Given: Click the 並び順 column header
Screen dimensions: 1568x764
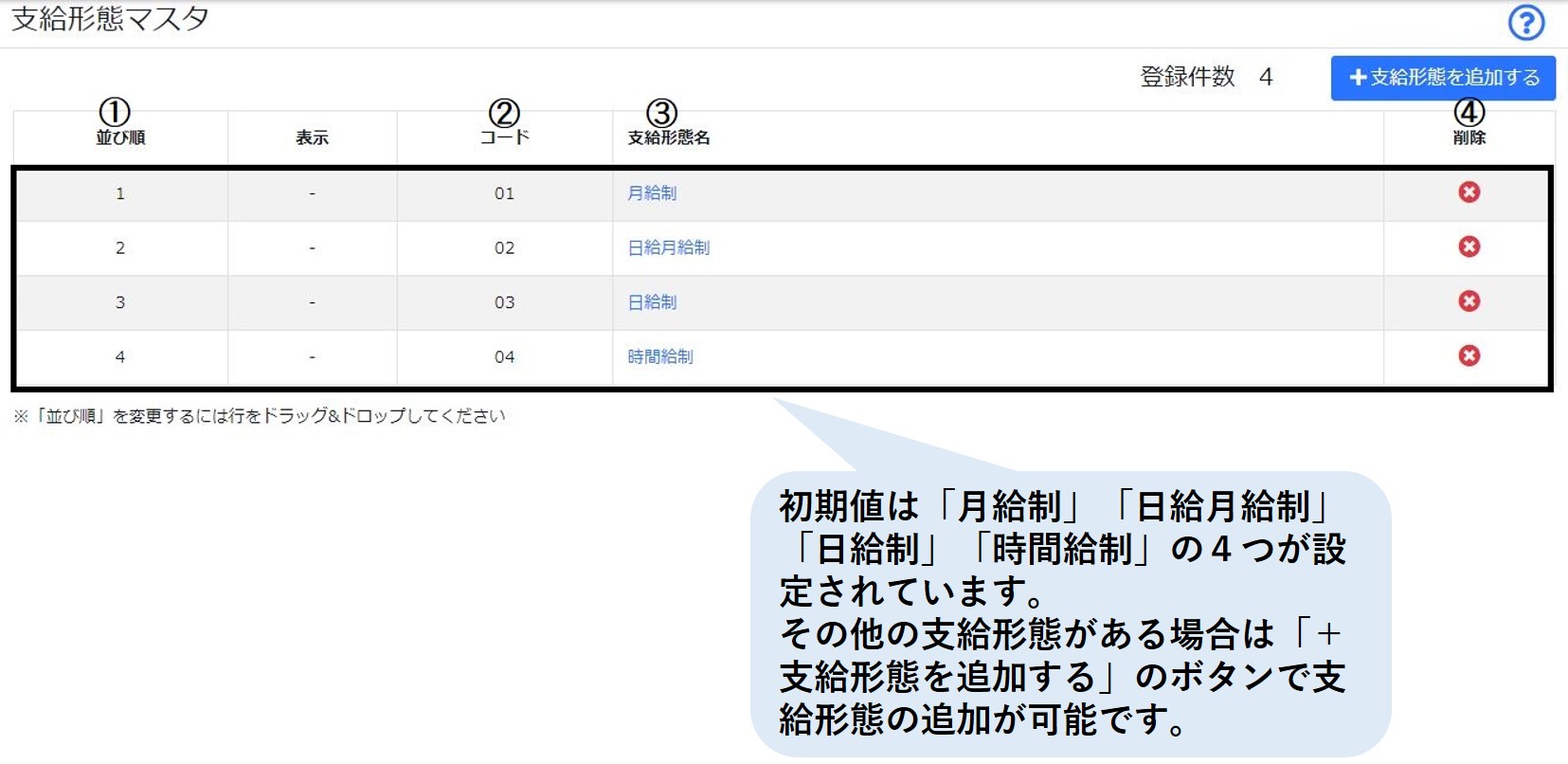Looking at the screenshot, I should [120, 137].
